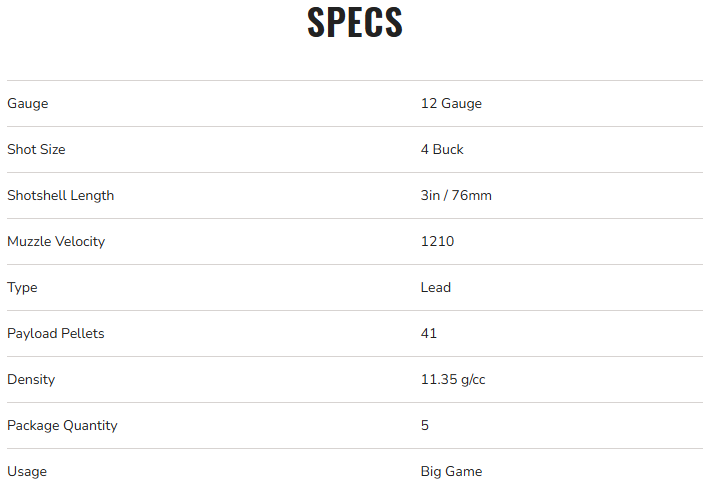Click the Muzzle Velocity label
Viewport: 709px width, 489px height.
pyautogui.click(x=56, y=242)
